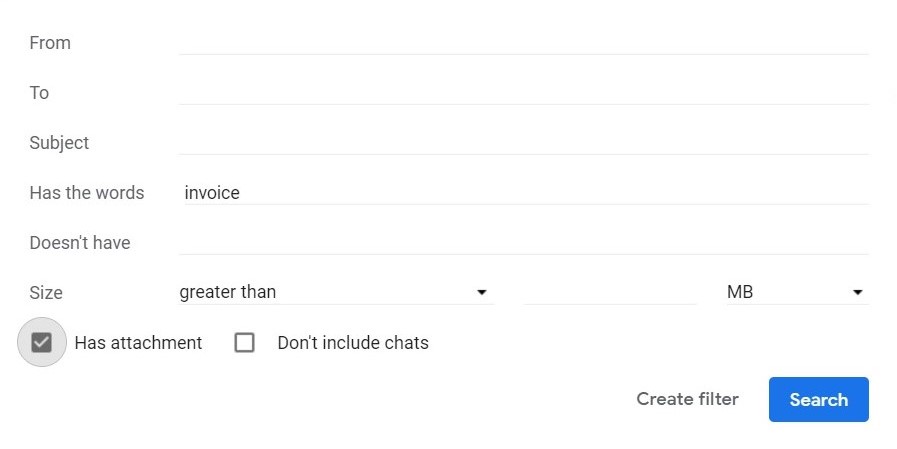Click the Create filter button
Viewport: 897px width, 449px height.
point(687,399)
